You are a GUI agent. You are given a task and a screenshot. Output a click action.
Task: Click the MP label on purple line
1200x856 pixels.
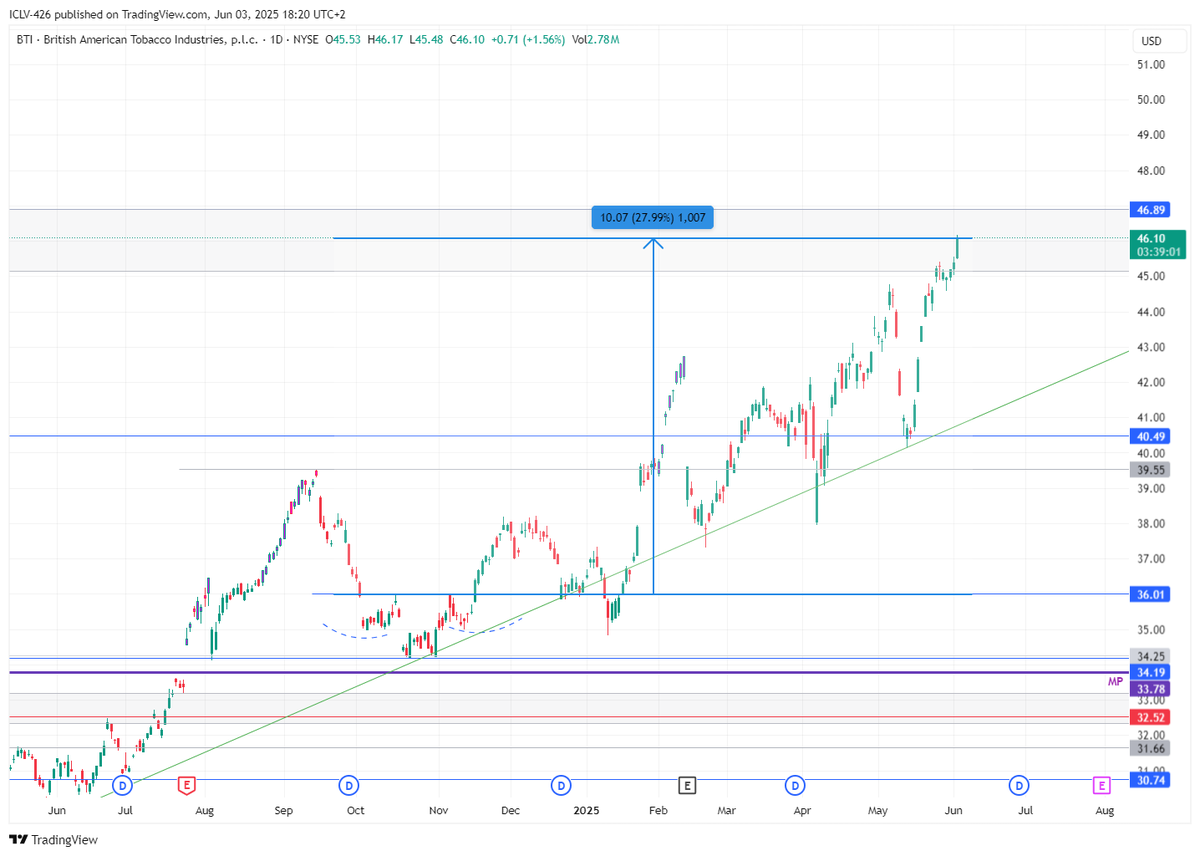[1115, 681]
